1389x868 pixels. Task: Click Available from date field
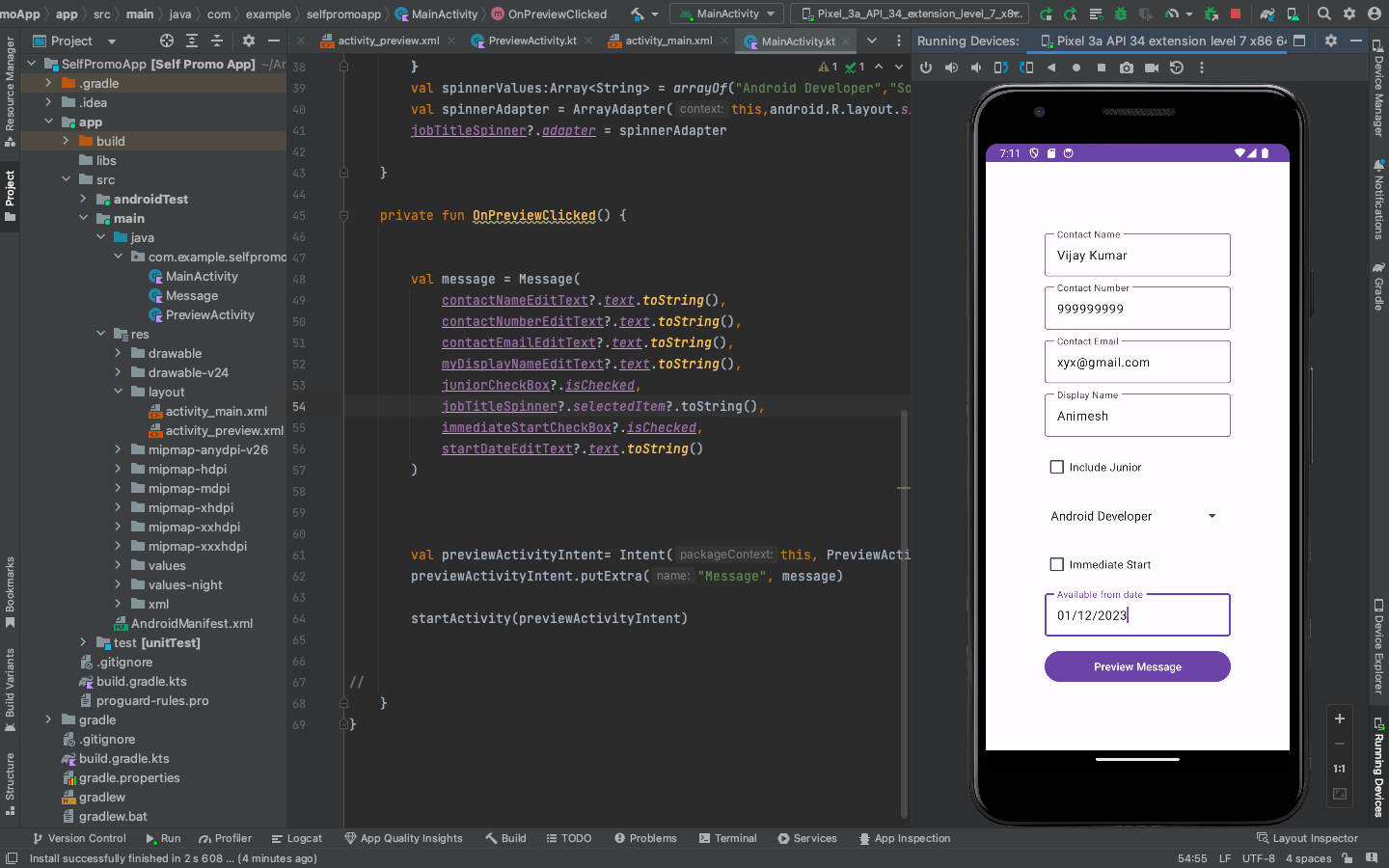1137,614
